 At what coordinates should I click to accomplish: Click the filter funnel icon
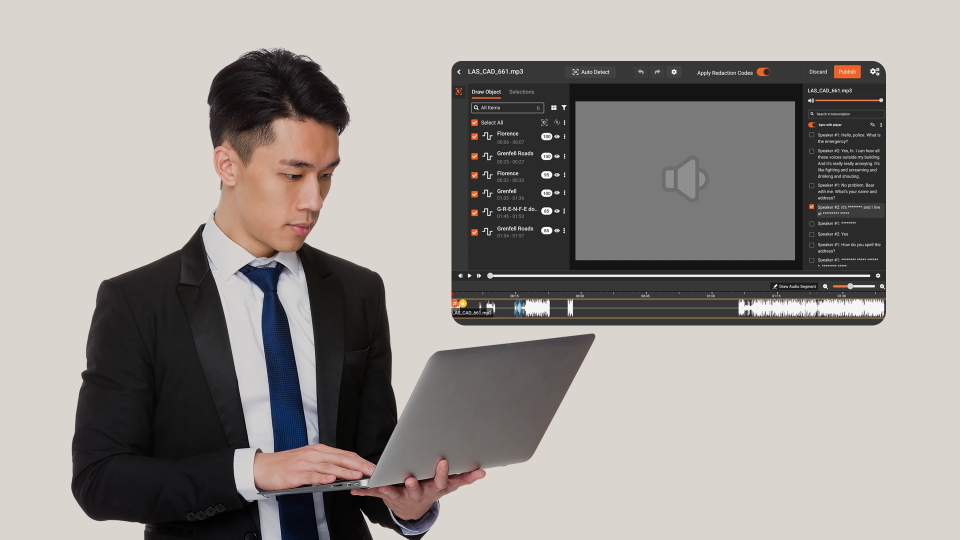[x=564, y=107]
